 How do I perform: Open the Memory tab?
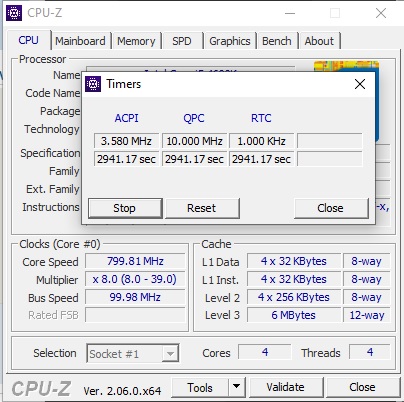coord(136,41)
